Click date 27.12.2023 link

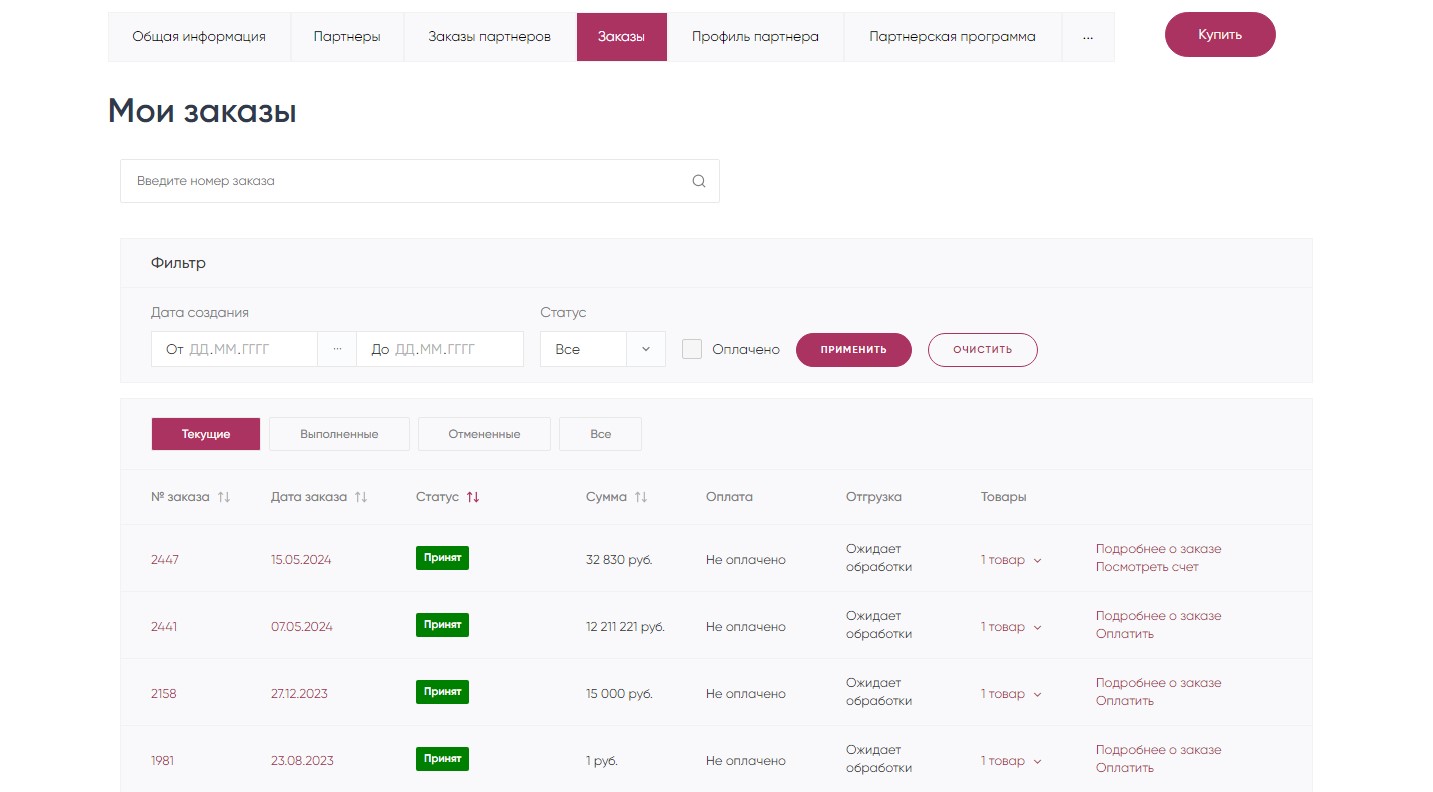(299, 694)
